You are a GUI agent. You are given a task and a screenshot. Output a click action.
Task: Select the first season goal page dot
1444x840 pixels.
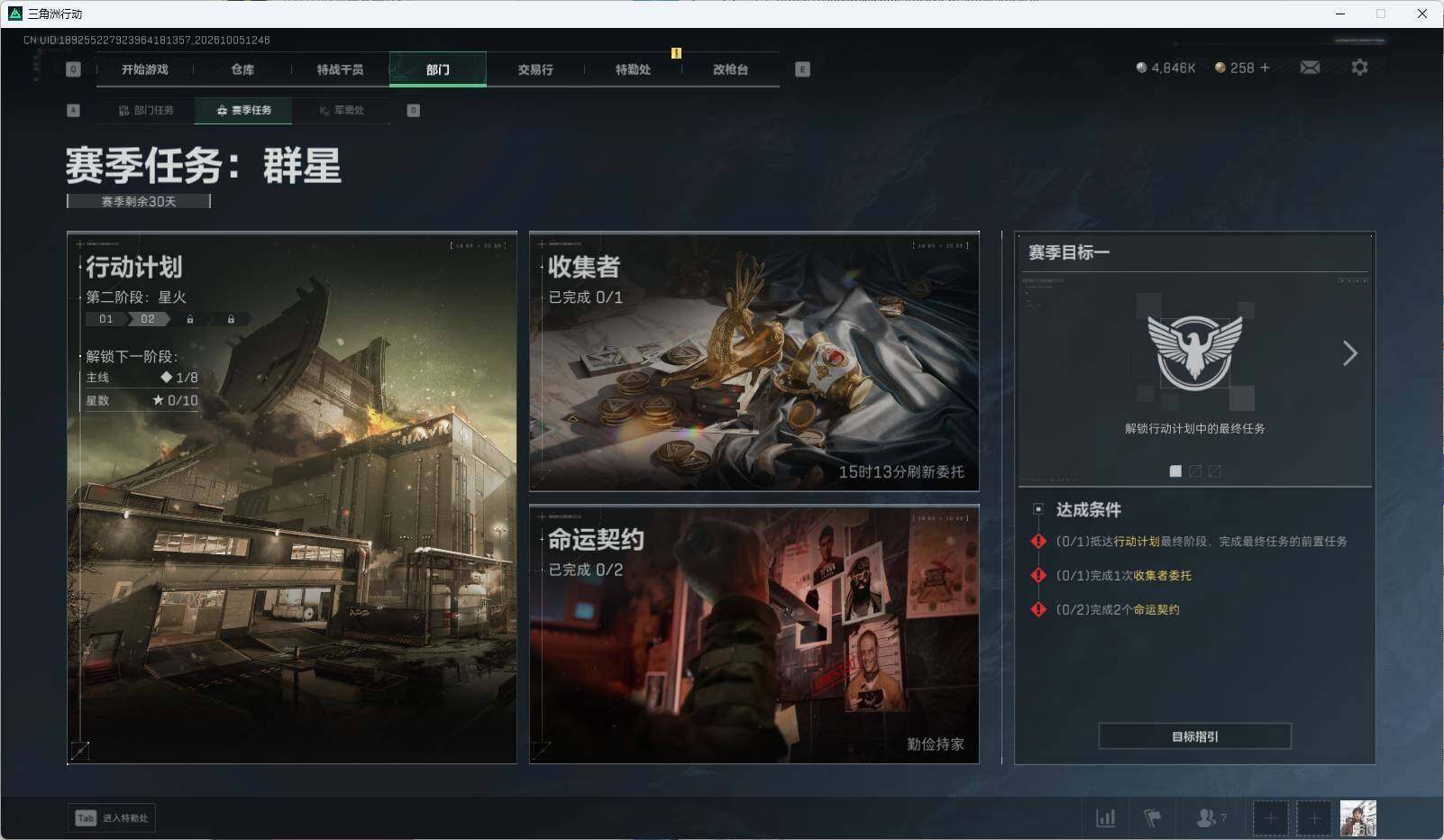click(x=1175, y=470)
